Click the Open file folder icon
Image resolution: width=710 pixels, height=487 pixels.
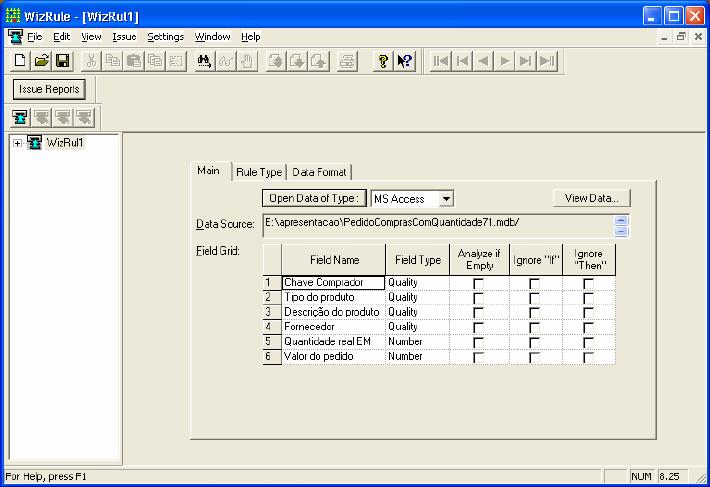(x=42, y=61)
